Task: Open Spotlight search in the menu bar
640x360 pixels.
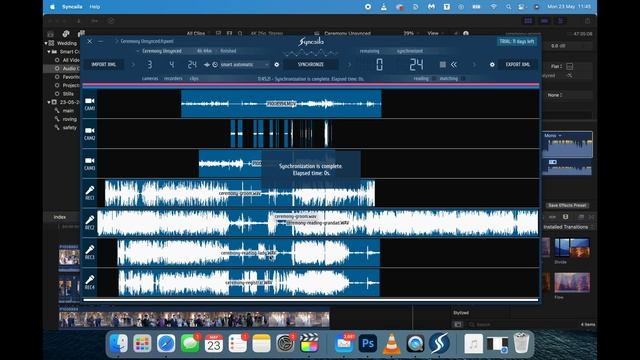Action: point(508,7)
